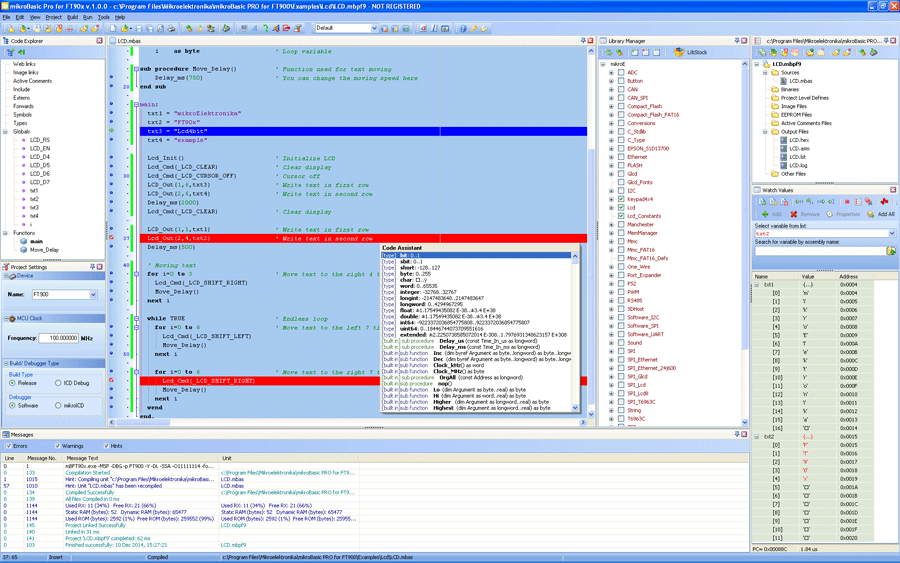Pin the Messages panel
The width and height of the screenshot is (900, 563).
[737, 434]
